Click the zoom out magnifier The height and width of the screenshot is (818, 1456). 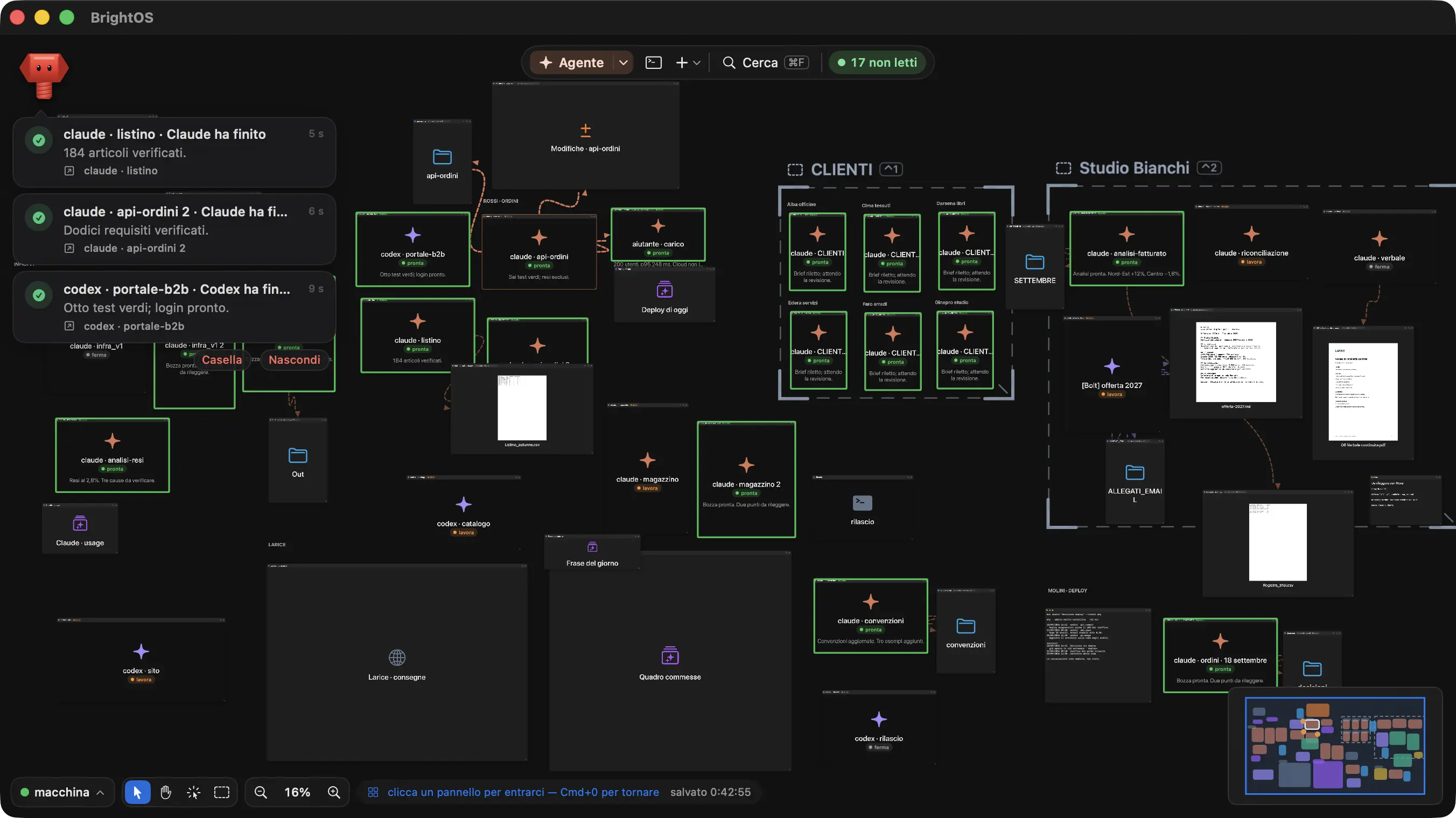click(x=261, y=792)
